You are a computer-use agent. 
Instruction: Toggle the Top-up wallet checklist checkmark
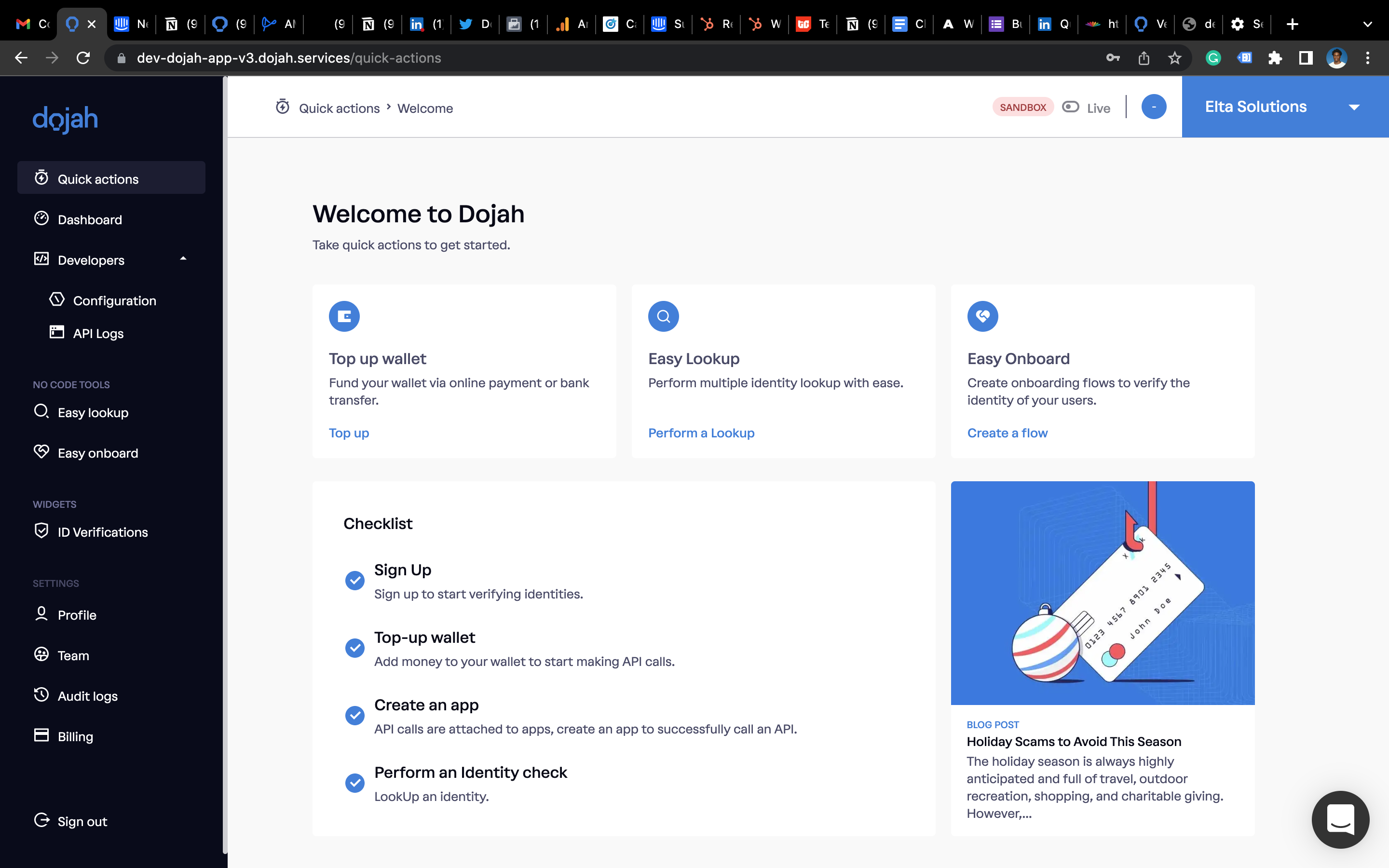[x=354, y=648]
